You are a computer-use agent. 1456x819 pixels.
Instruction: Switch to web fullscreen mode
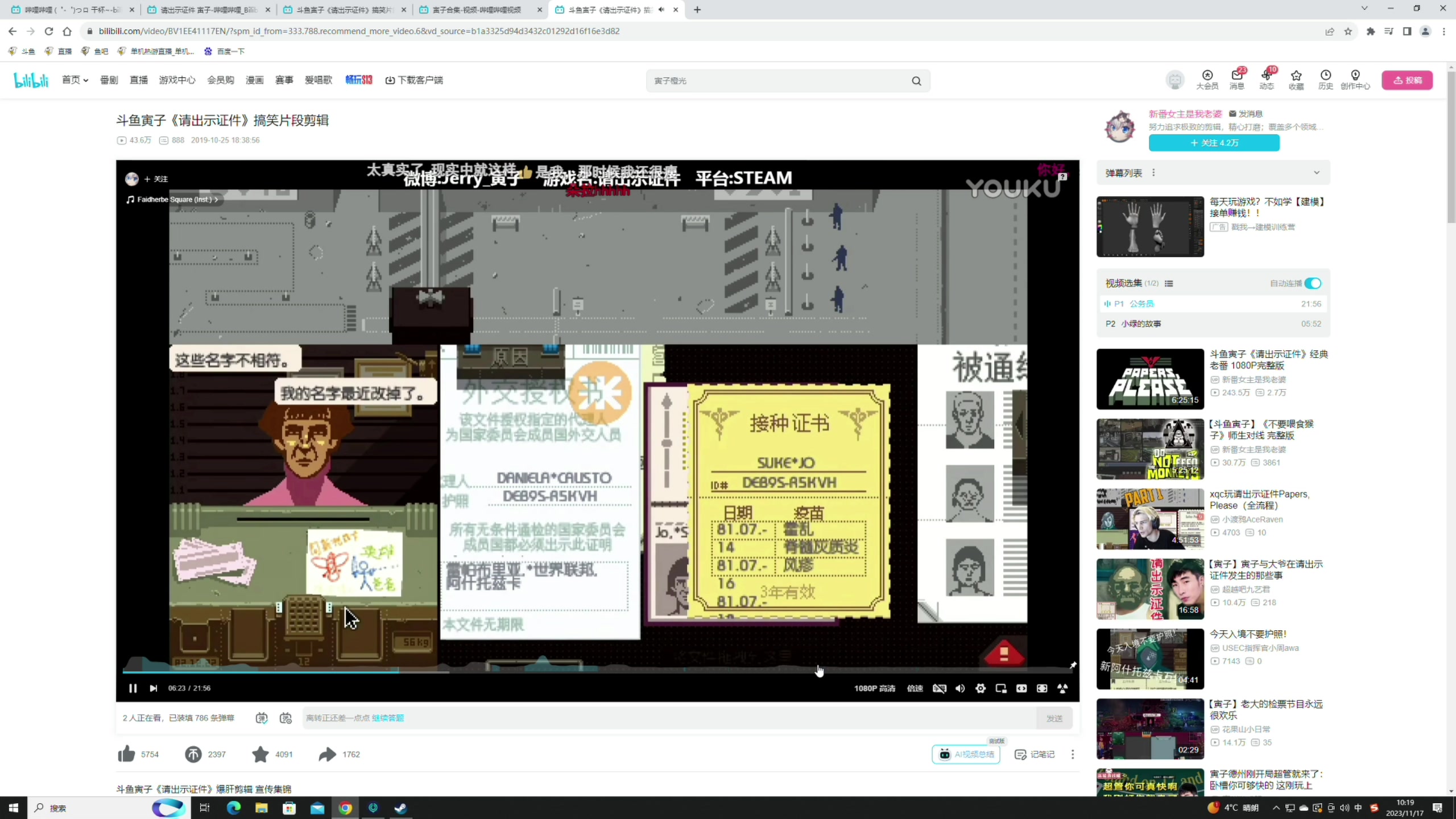[x=1042, y=688]
